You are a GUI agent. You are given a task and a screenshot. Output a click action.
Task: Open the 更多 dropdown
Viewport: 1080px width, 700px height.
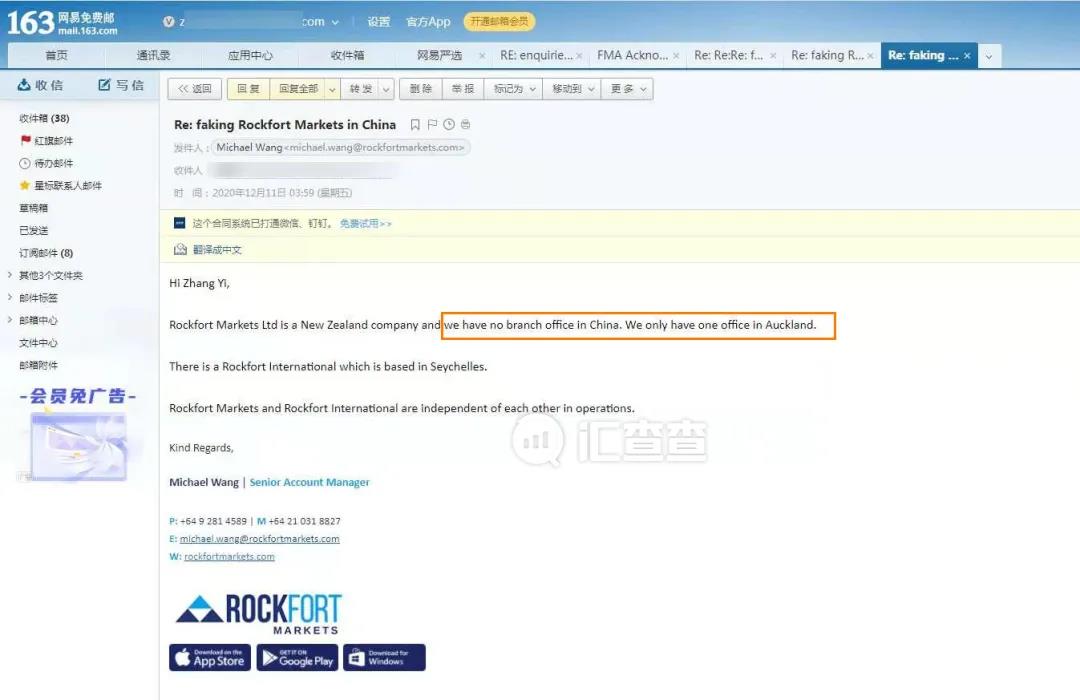pos(627,89)
